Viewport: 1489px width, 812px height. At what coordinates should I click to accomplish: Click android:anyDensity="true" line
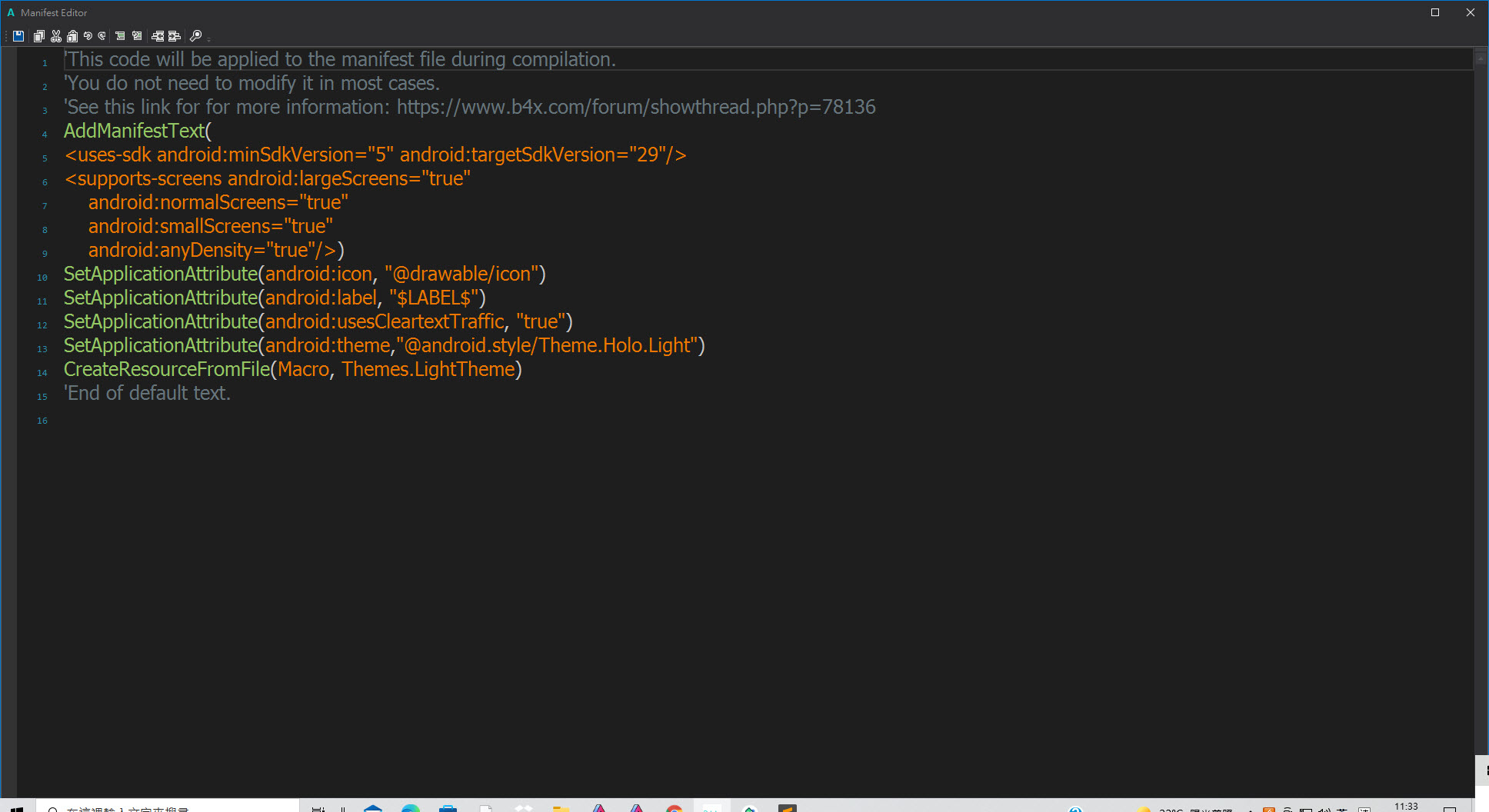[216, 250]
